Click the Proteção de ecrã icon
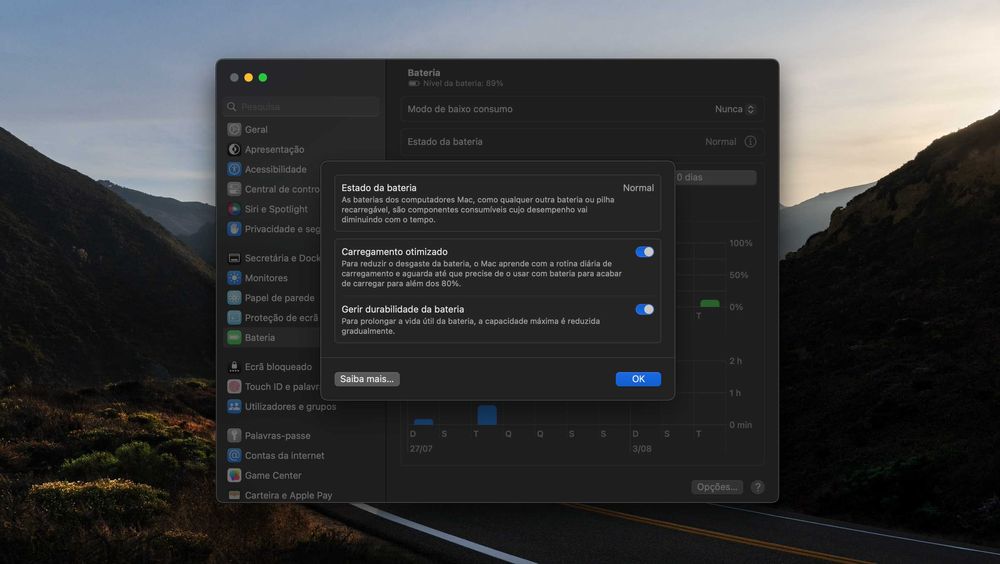The height and width of the screenshot is (564, 1000). 234,318
